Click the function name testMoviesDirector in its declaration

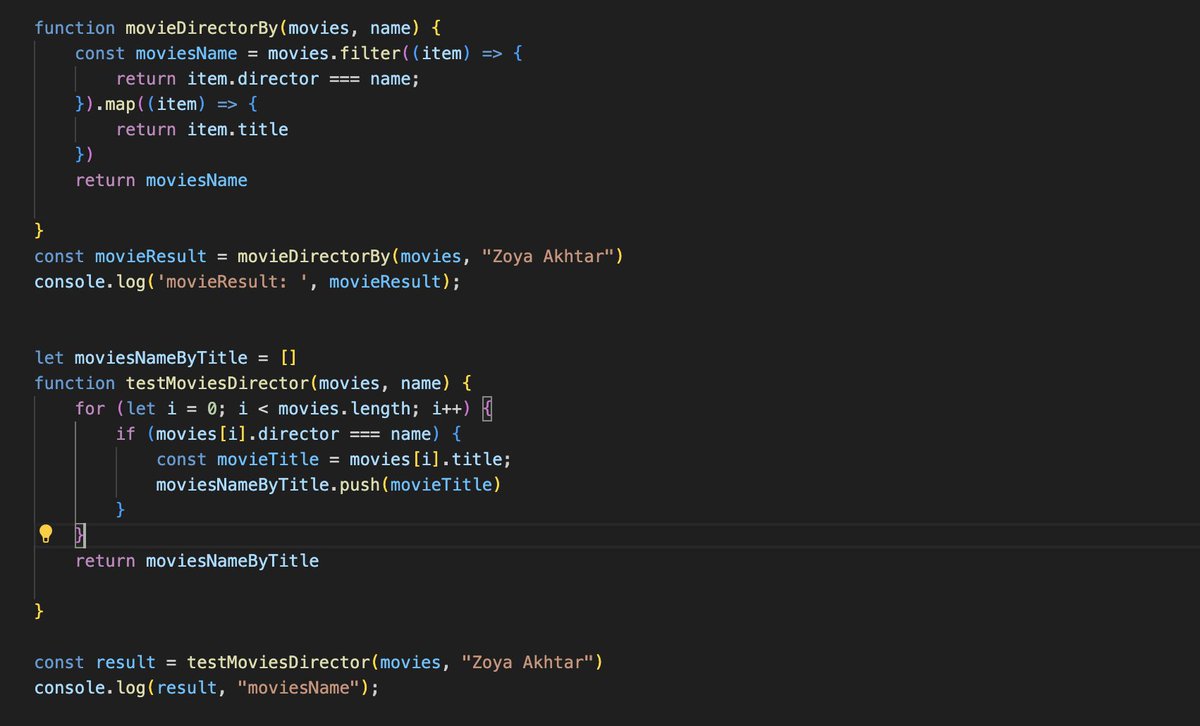point(217,383)
